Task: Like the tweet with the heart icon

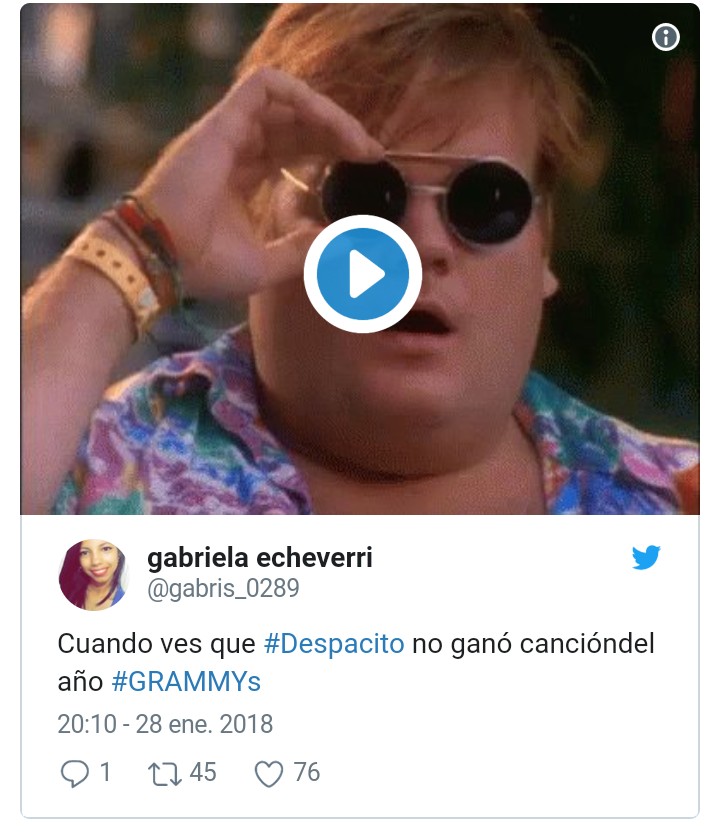Action: tap(268, 774)
